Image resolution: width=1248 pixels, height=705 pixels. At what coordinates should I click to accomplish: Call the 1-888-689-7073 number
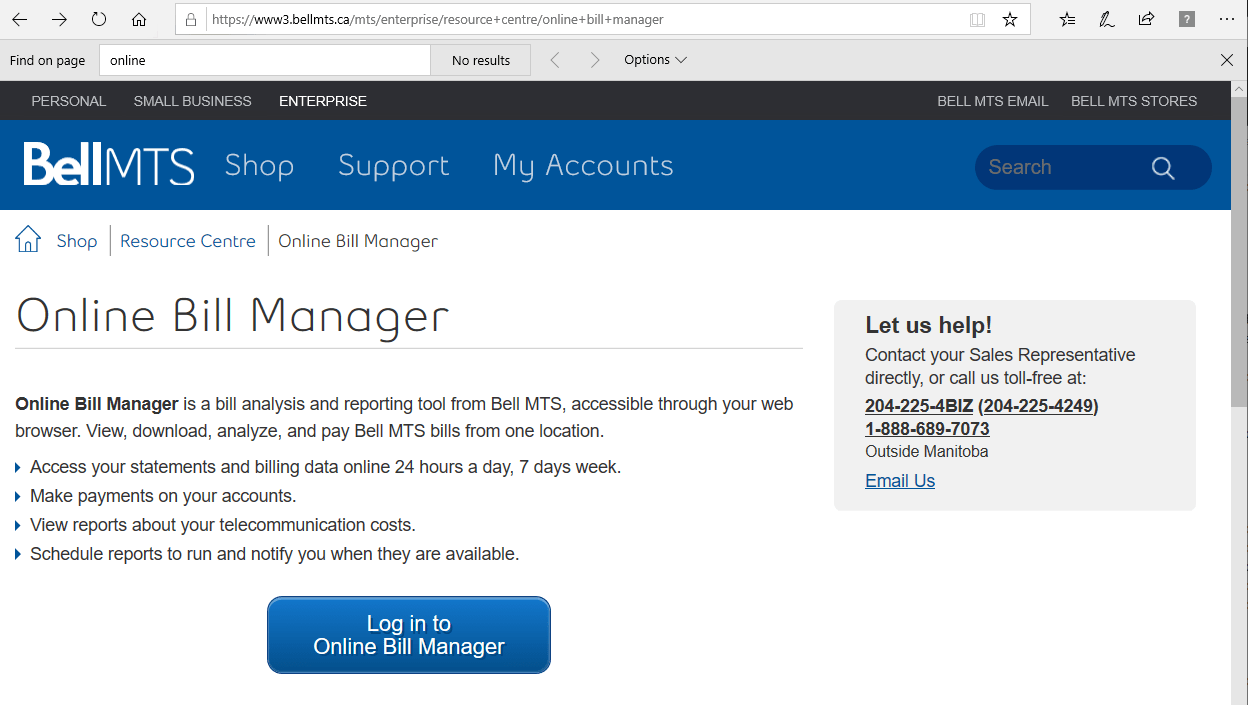[926, 428]
